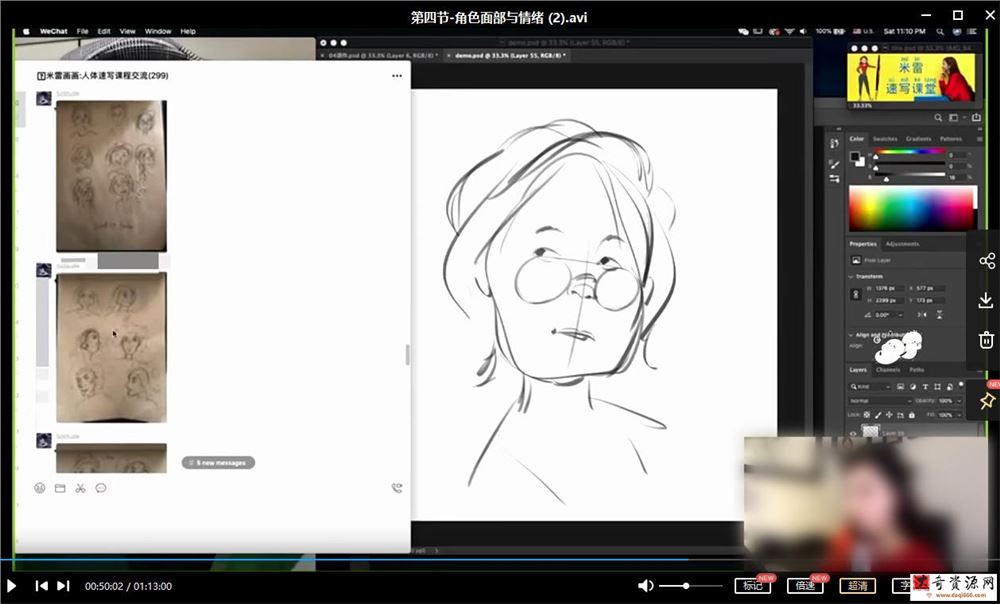Open the WeChat chat history icon
Image resolution: width=1000 pixels, height=604 pixels.
point(101,489)
